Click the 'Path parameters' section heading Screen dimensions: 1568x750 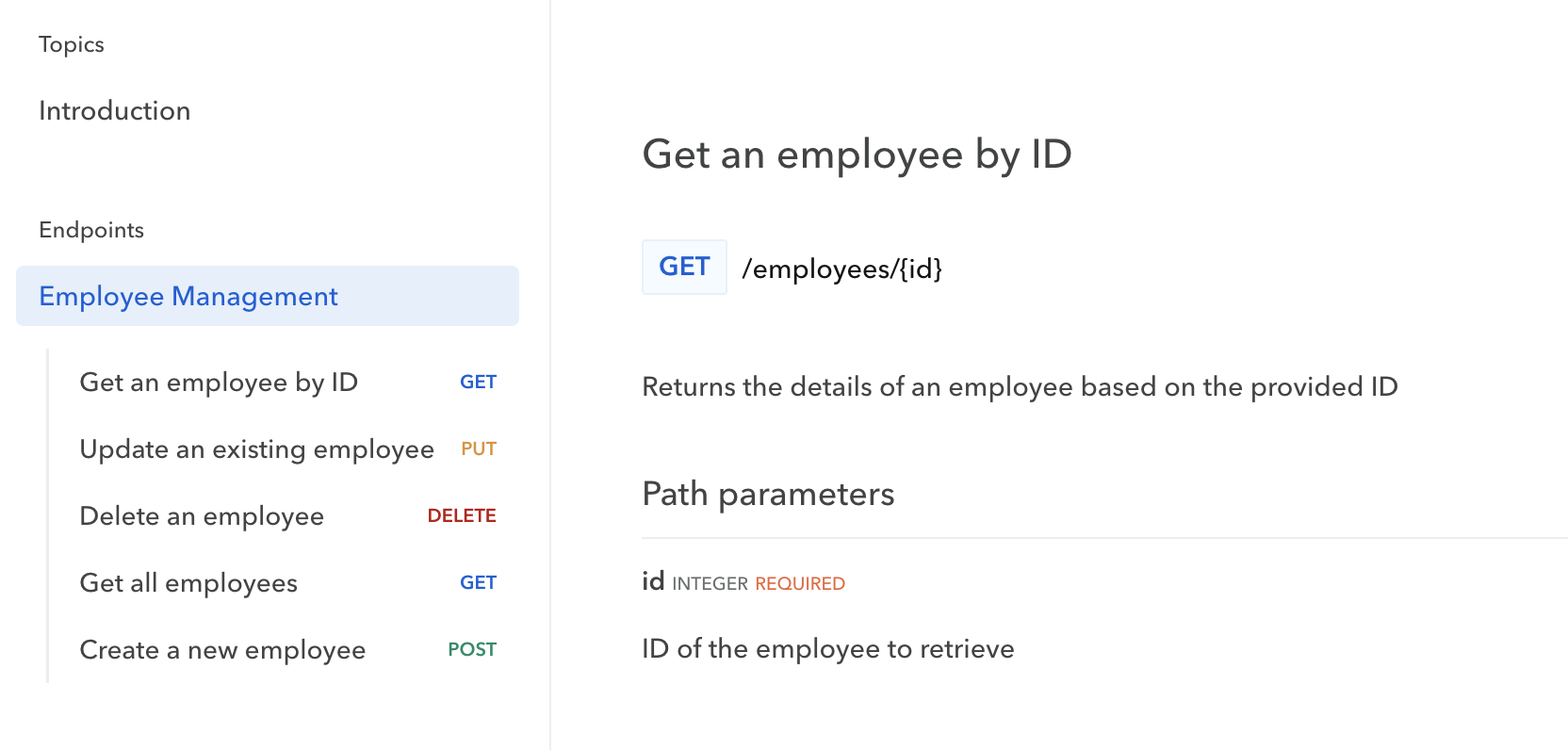(x=768, y=494)
